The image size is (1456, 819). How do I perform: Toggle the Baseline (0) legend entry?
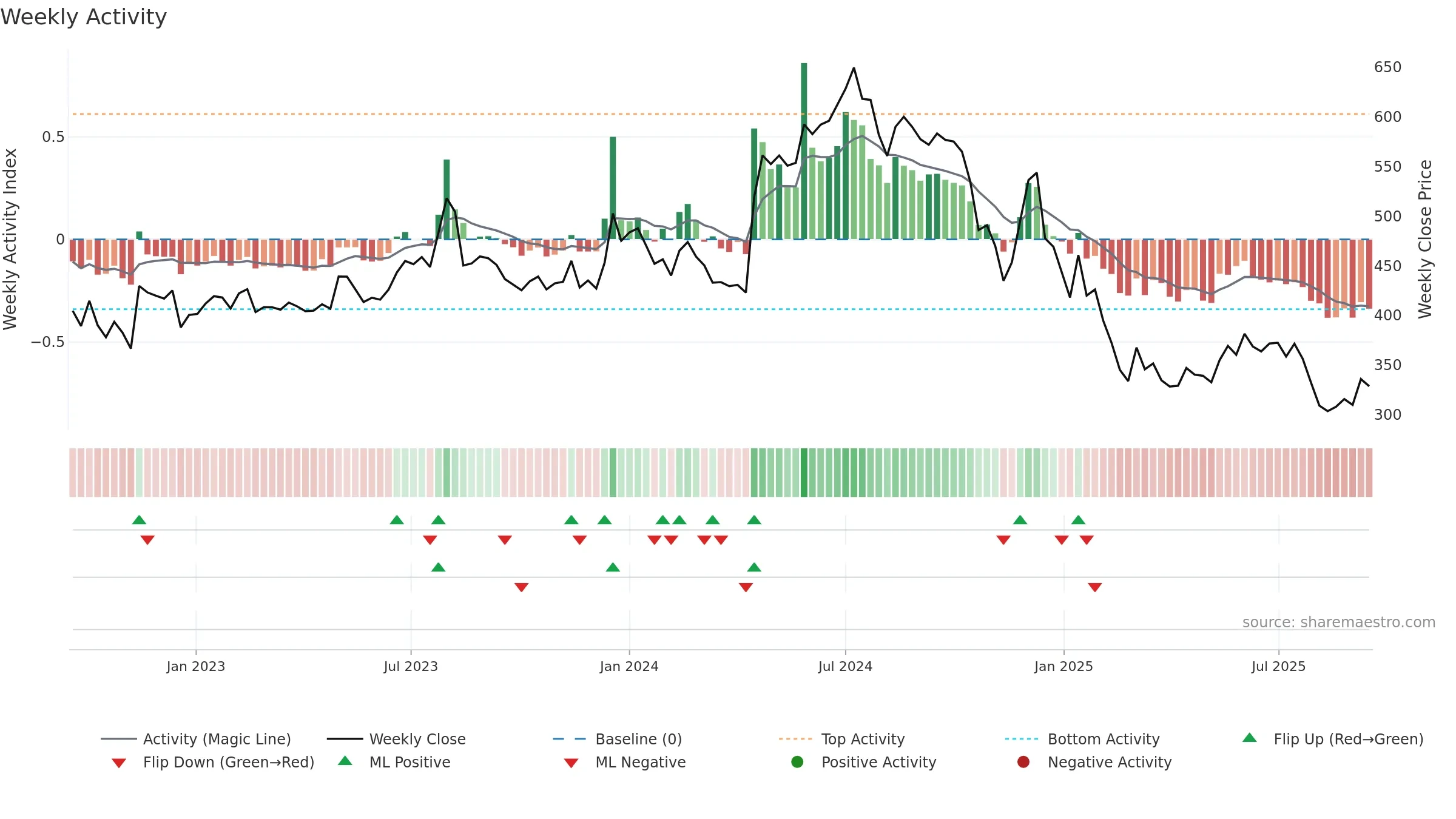click(618, 739)
